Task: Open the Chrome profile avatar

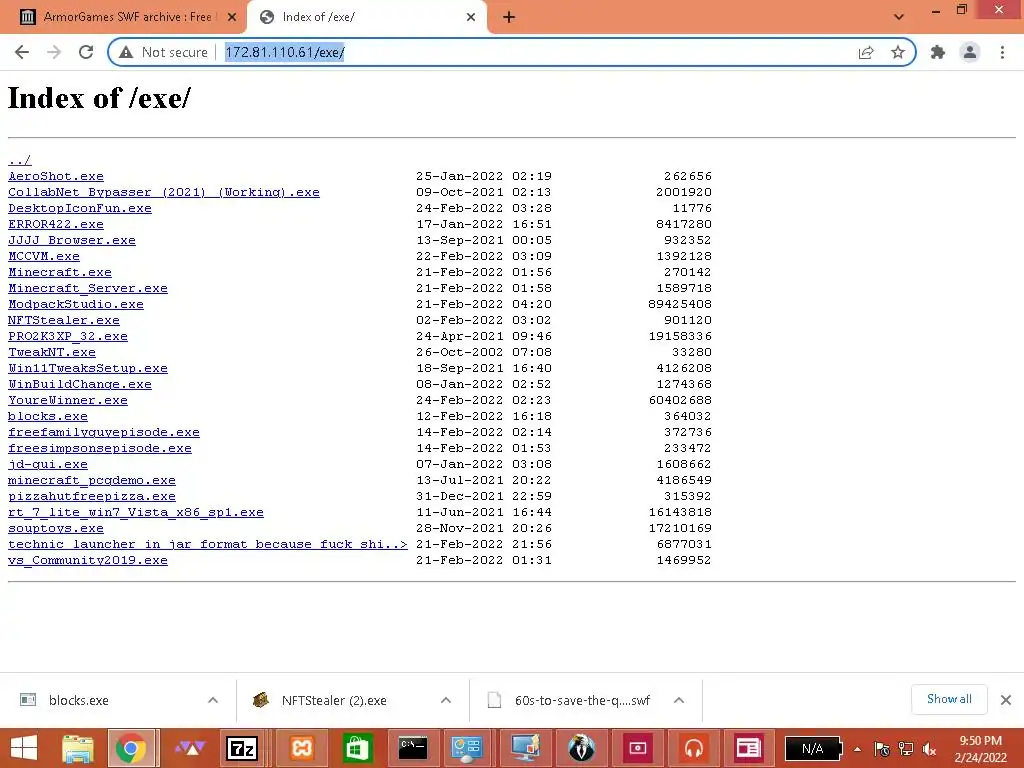Action: 970,52
